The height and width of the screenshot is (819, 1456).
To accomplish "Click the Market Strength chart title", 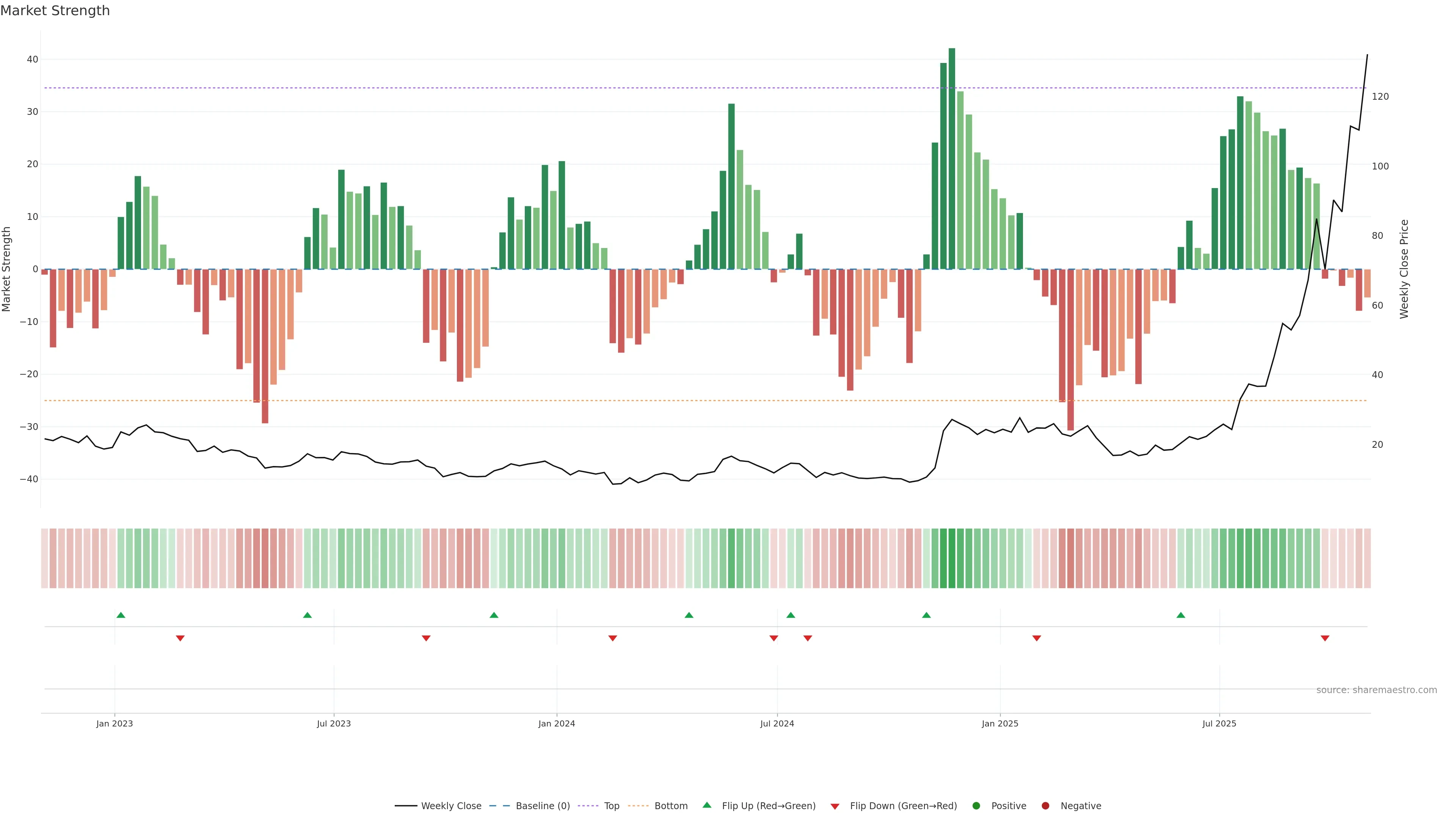I will (55, 11).
